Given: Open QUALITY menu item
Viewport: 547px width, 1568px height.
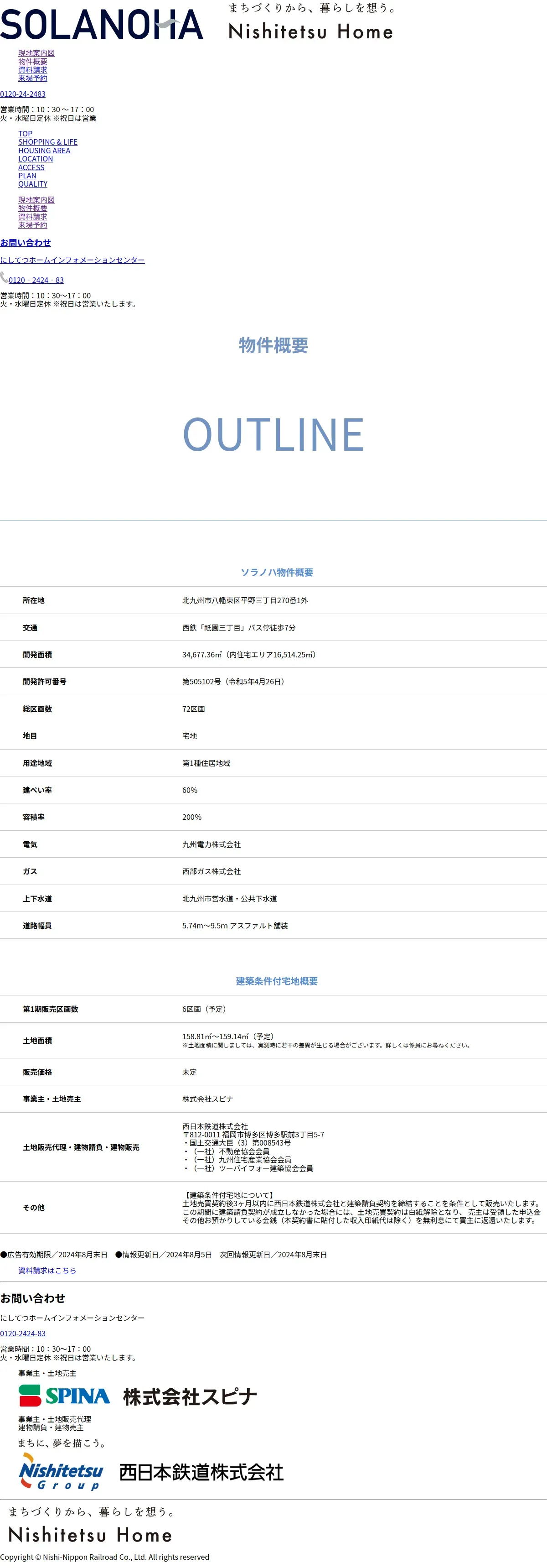Looking at the screenshot, I should click(x=33, y=184).
